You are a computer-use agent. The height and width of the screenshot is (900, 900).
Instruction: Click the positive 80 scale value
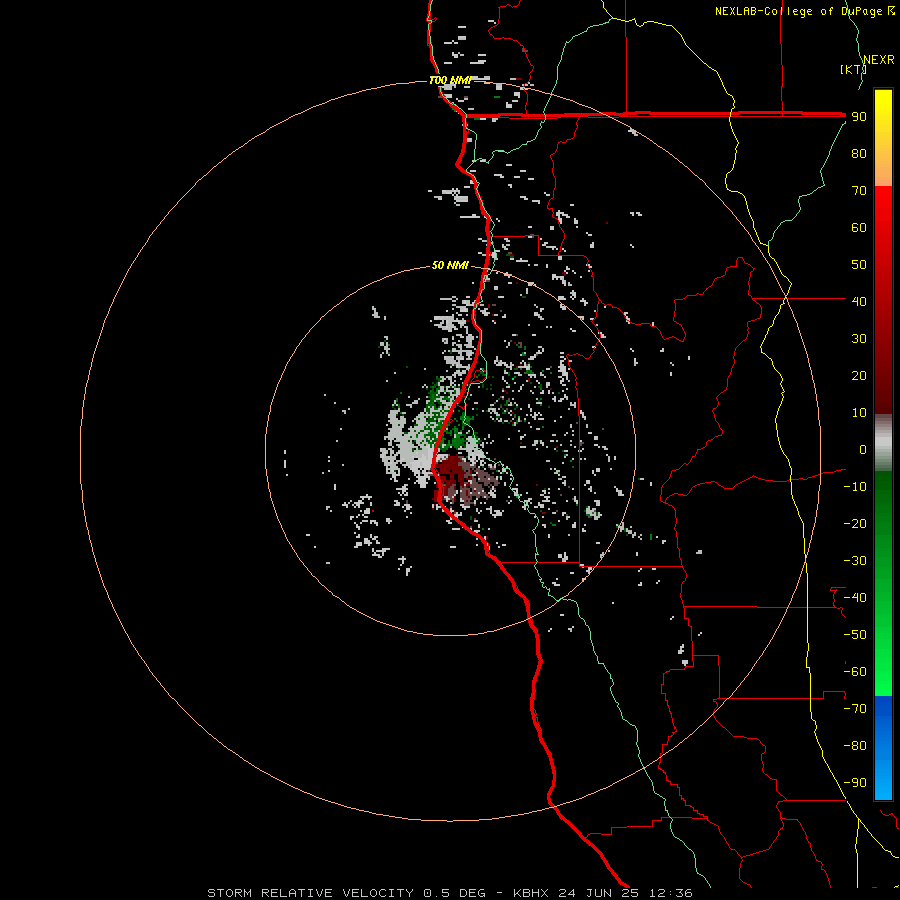(x=859, y=153)
